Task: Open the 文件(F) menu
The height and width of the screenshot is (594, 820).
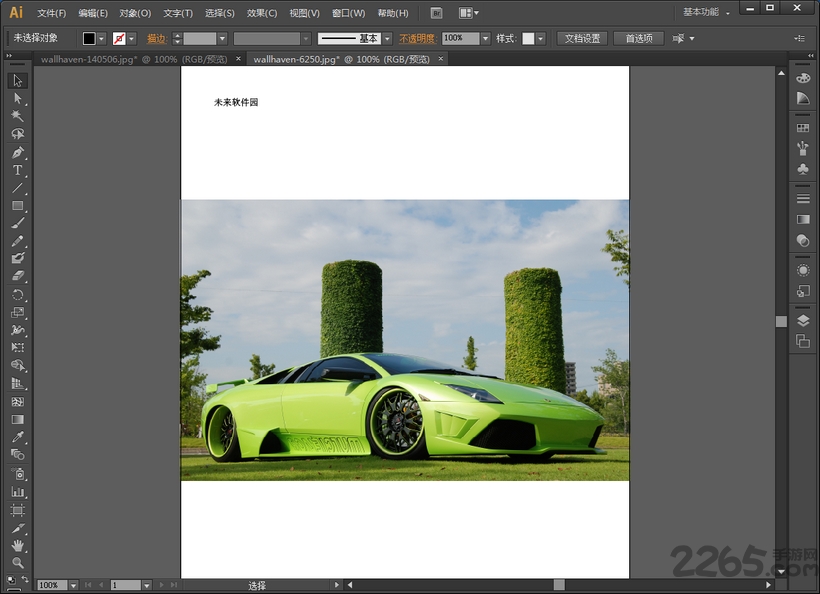Action: [x=51, y=13]
